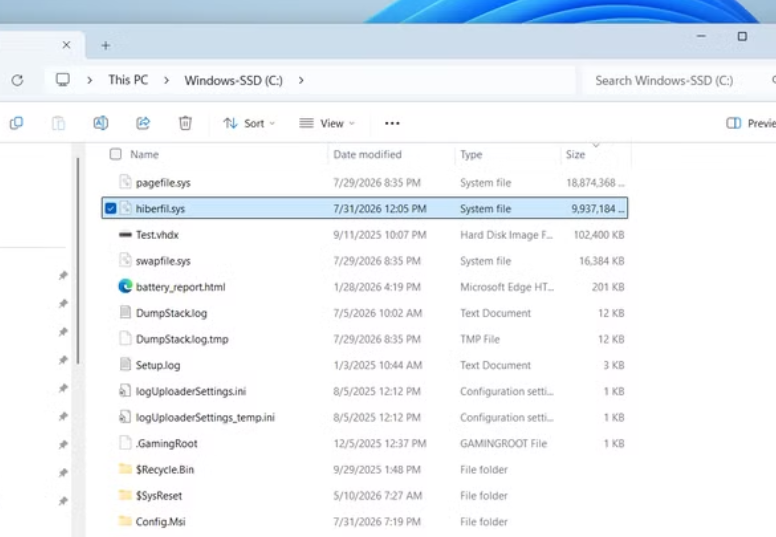Image resolution: width=776 pixels, height=537 pixels.
Task: Toggle the select-all checkbox beside Name
Action: pyautogui.click(x=115, y=154)
